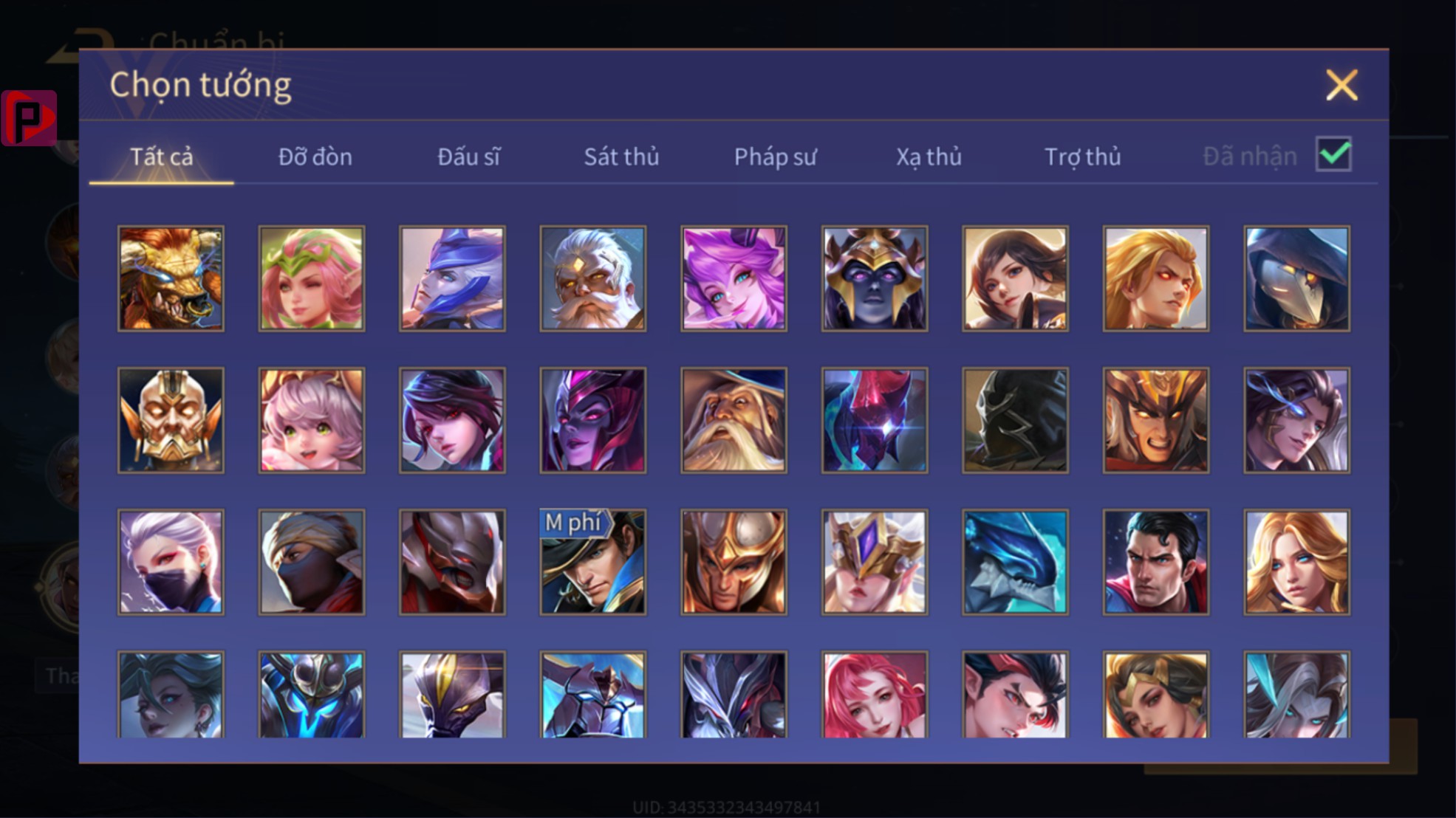1456x818 pixels.
Task: Select the orange lion beast hero portrait
Action: (x=171, y=278)
